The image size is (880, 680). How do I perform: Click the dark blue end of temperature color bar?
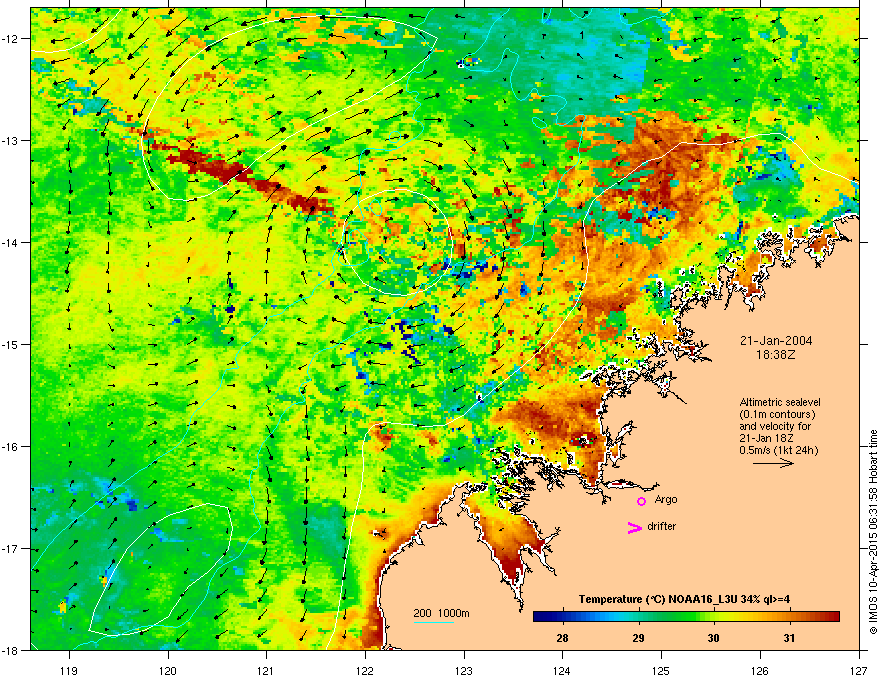coord(539,617)
